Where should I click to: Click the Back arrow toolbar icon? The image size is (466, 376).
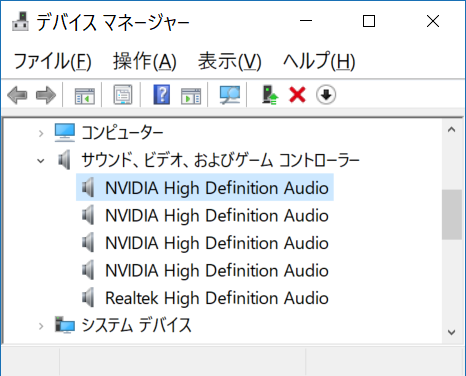click(x=17, y=95)
